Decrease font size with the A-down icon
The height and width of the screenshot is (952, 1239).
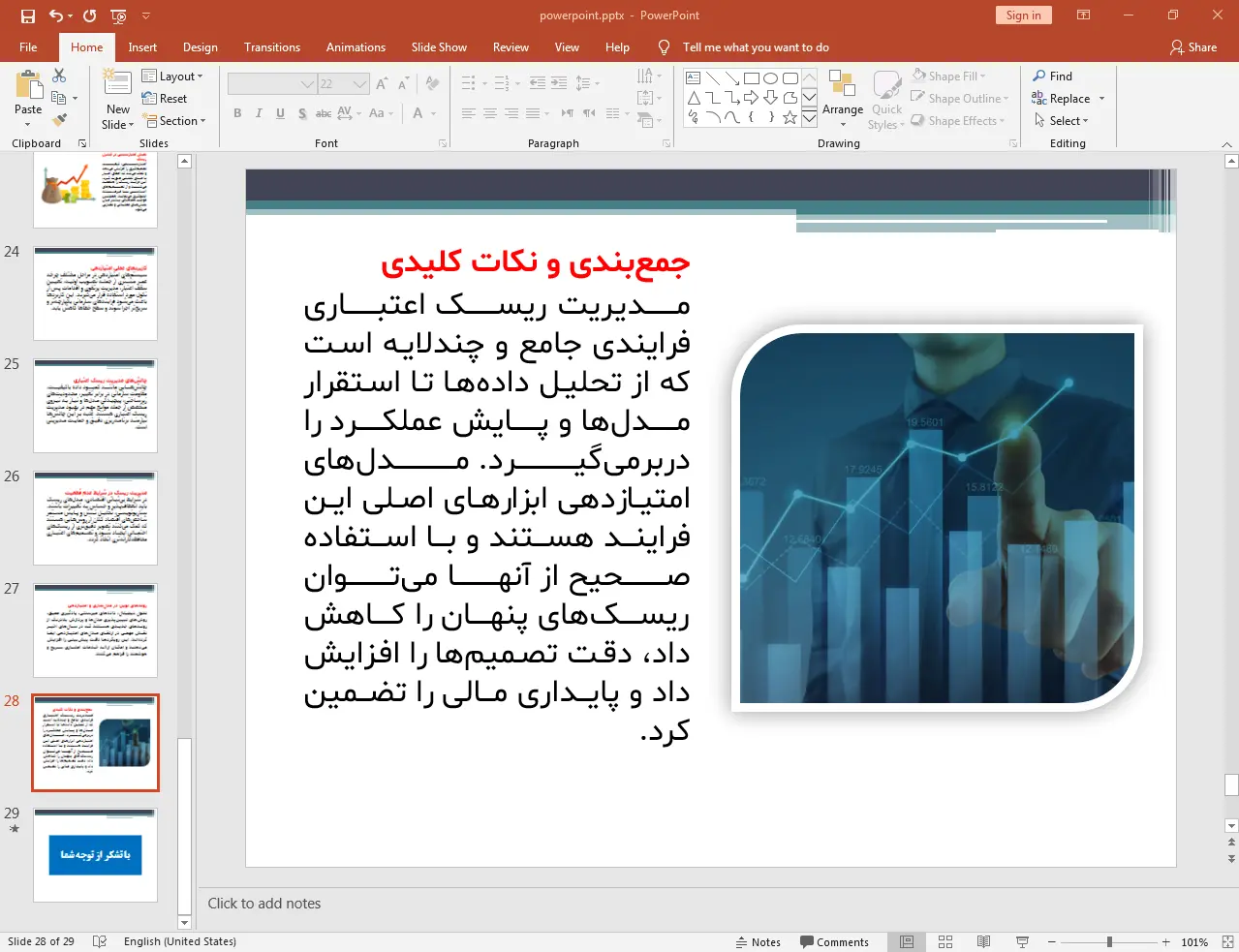pos(403,84)
